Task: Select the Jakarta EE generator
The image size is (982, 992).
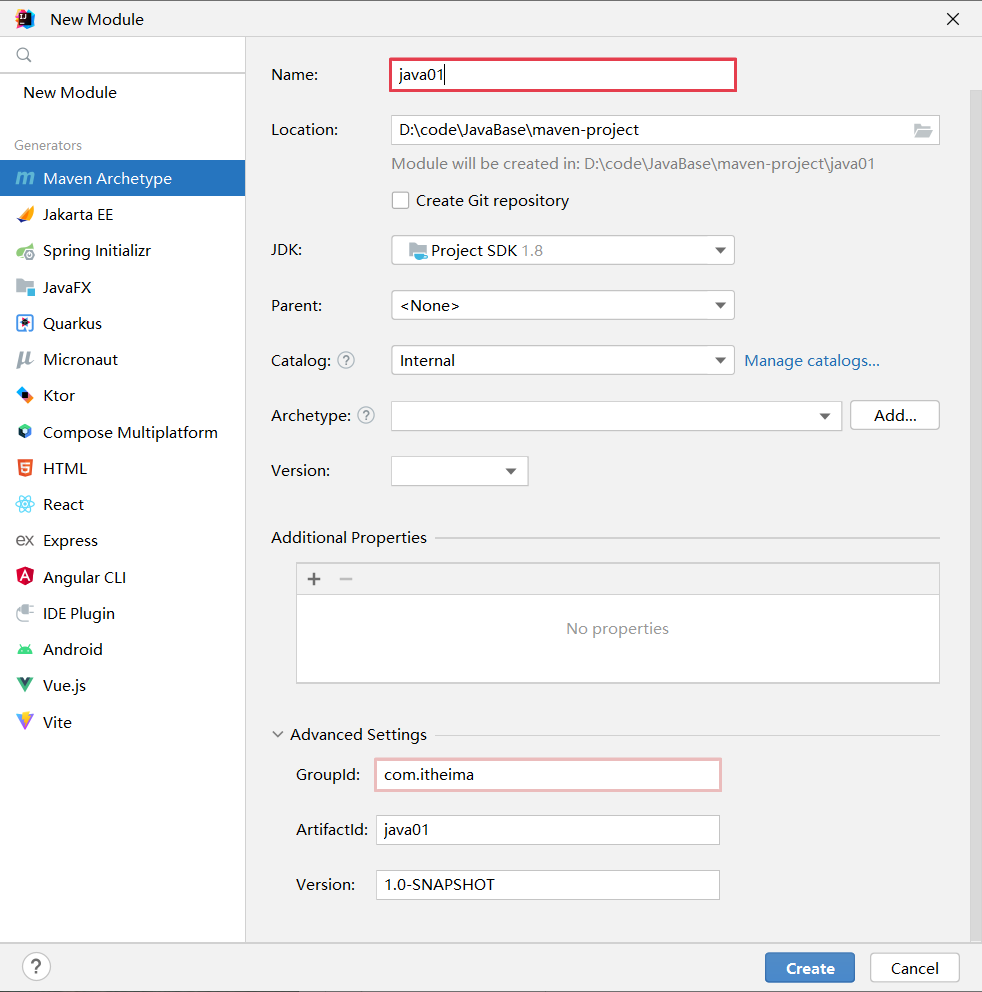Action: pos(78,215)
